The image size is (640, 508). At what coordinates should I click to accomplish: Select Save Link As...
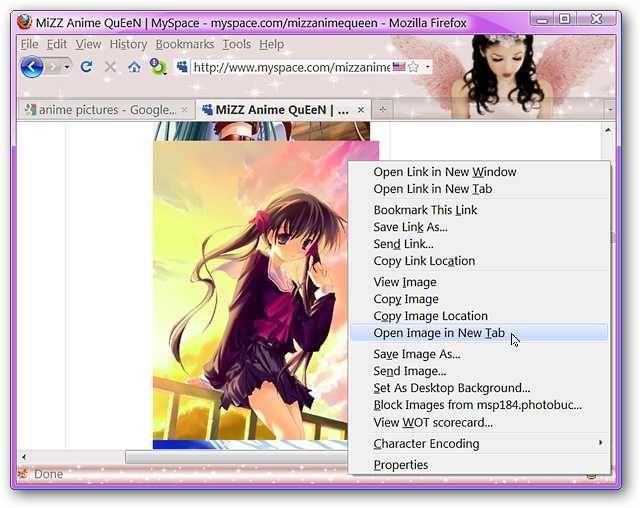pos(410,227)
